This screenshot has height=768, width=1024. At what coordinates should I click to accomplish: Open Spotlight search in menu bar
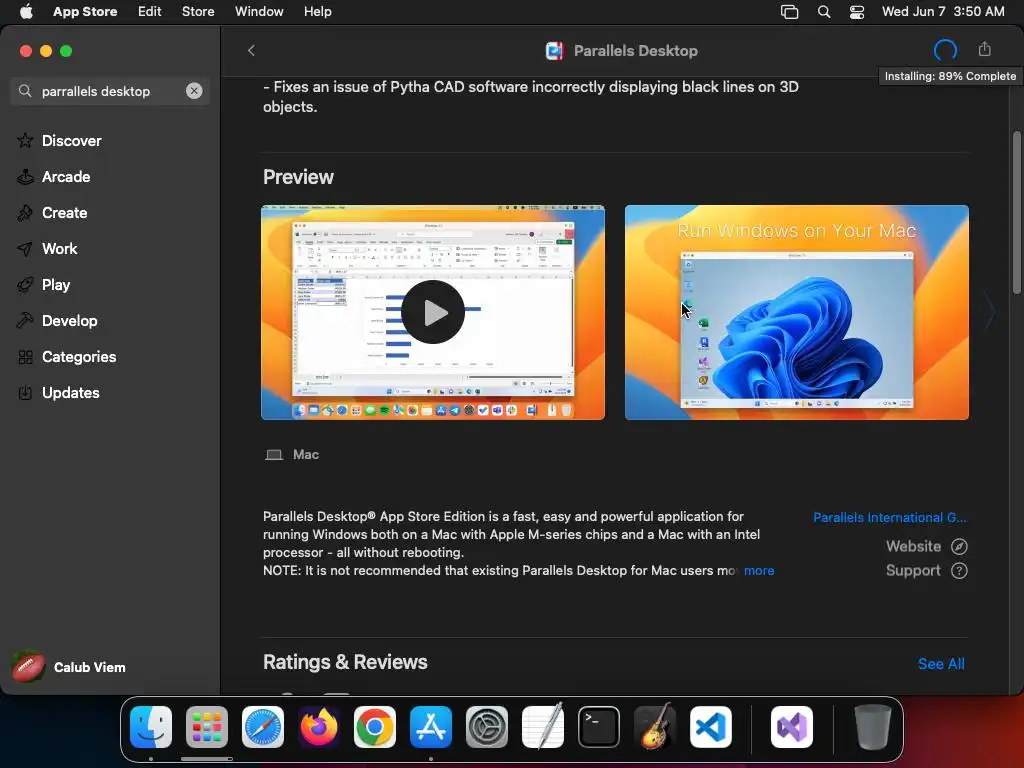pyautogui.click(x=824, y=12)
